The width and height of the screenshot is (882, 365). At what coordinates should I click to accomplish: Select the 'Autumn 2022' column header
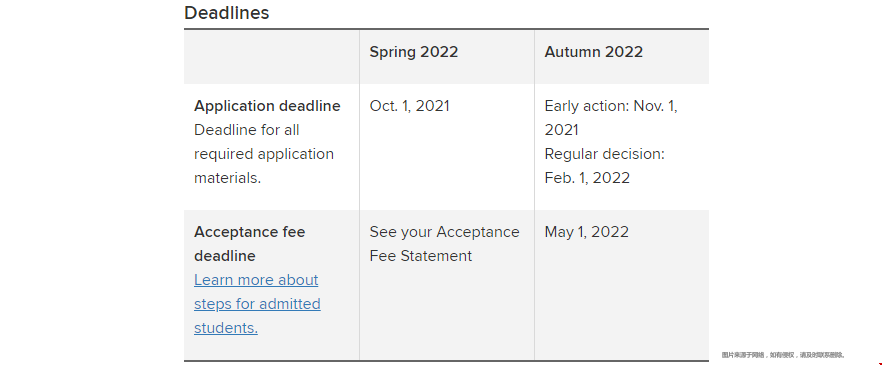[x=593, y=52]
